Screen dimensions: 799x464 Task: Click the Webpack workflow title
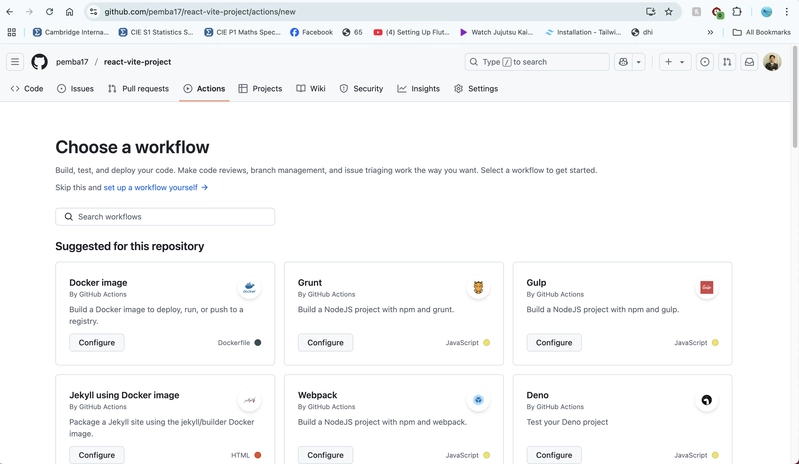point(317,395)
